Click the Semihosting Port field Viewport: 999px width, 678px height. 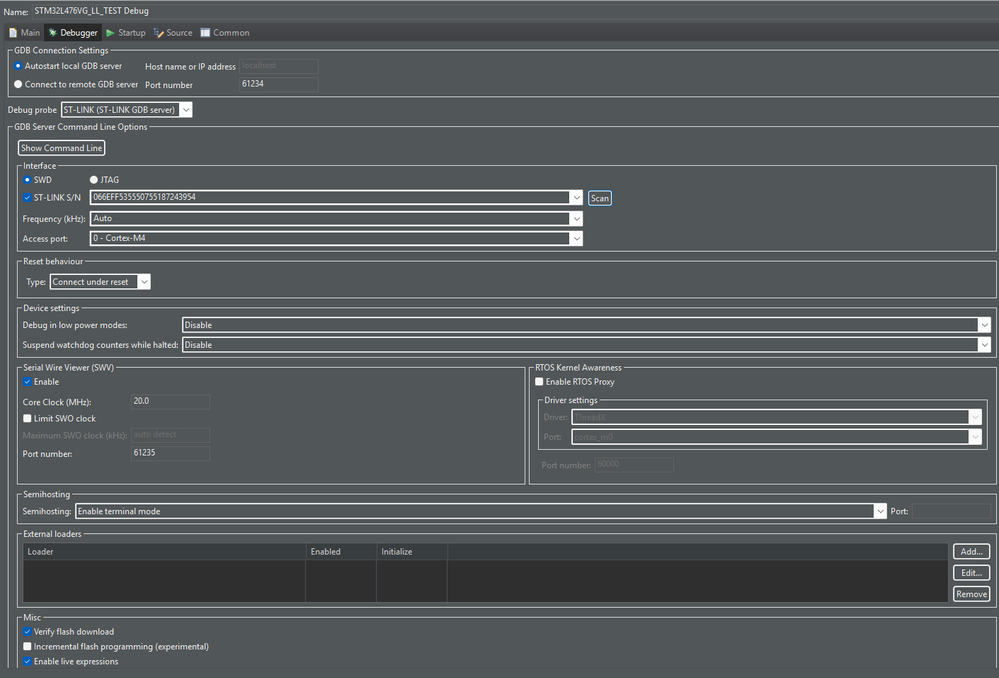[951, 511]
